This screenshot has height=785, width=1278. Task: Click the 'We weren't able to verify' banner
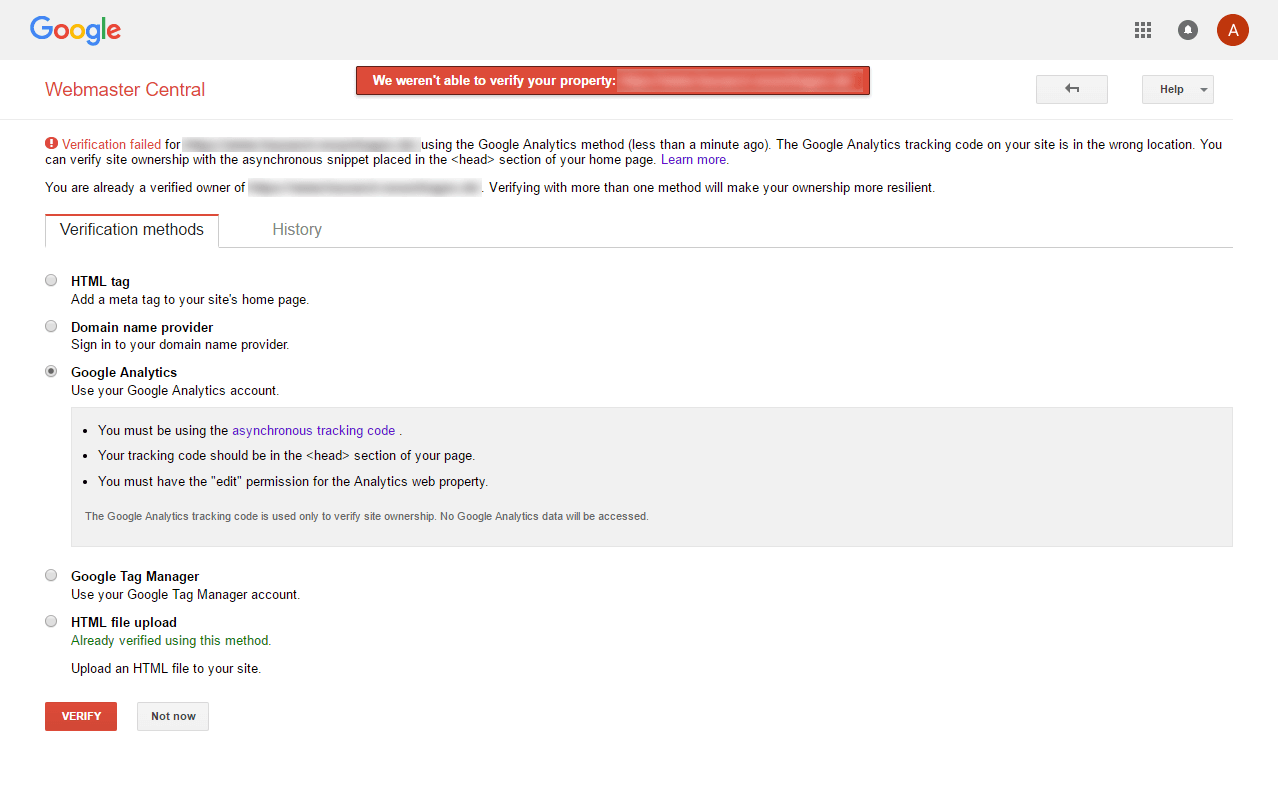(613, 81)
